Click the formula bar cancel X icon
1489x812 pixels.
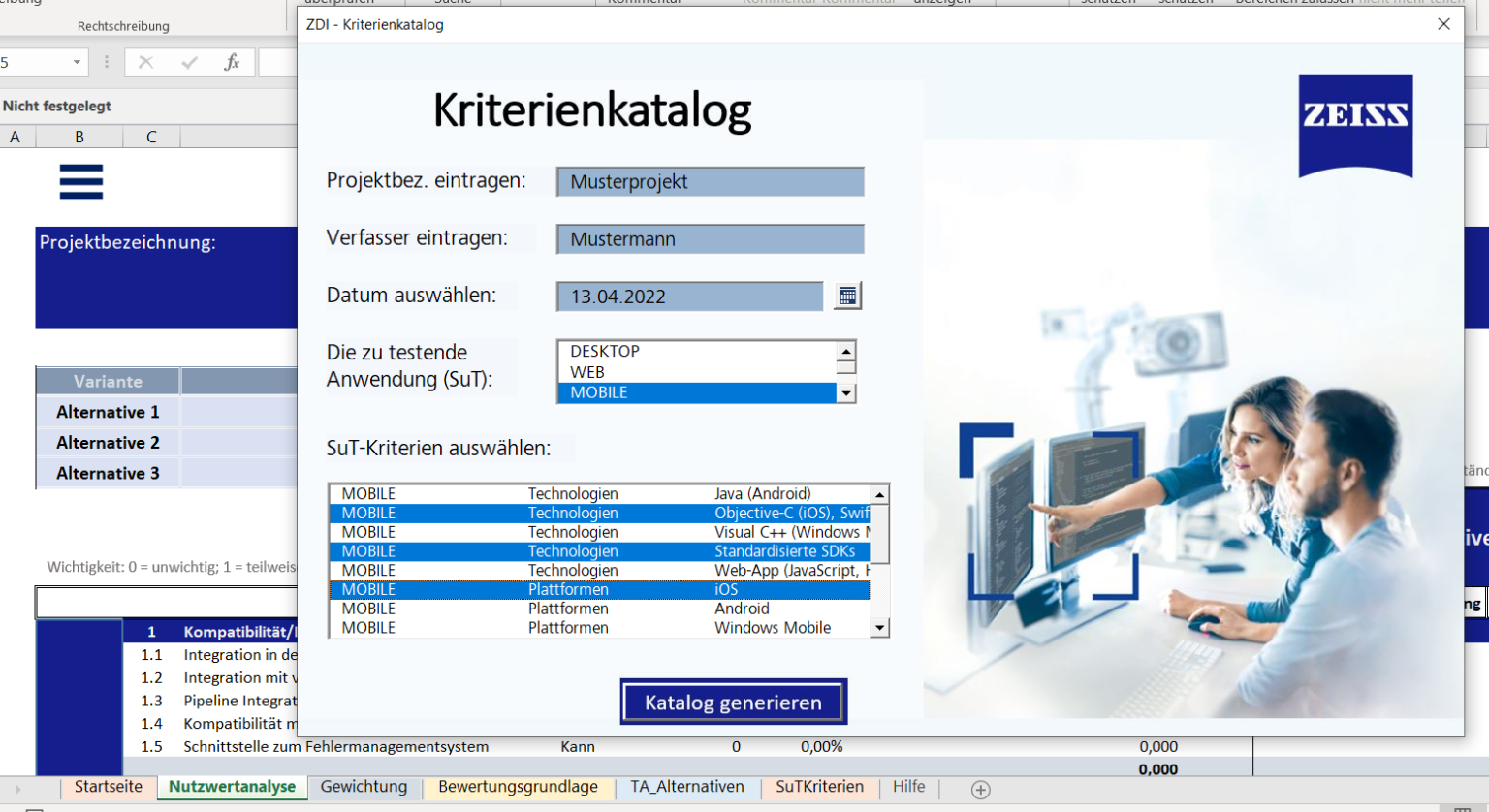click(145, 63)
